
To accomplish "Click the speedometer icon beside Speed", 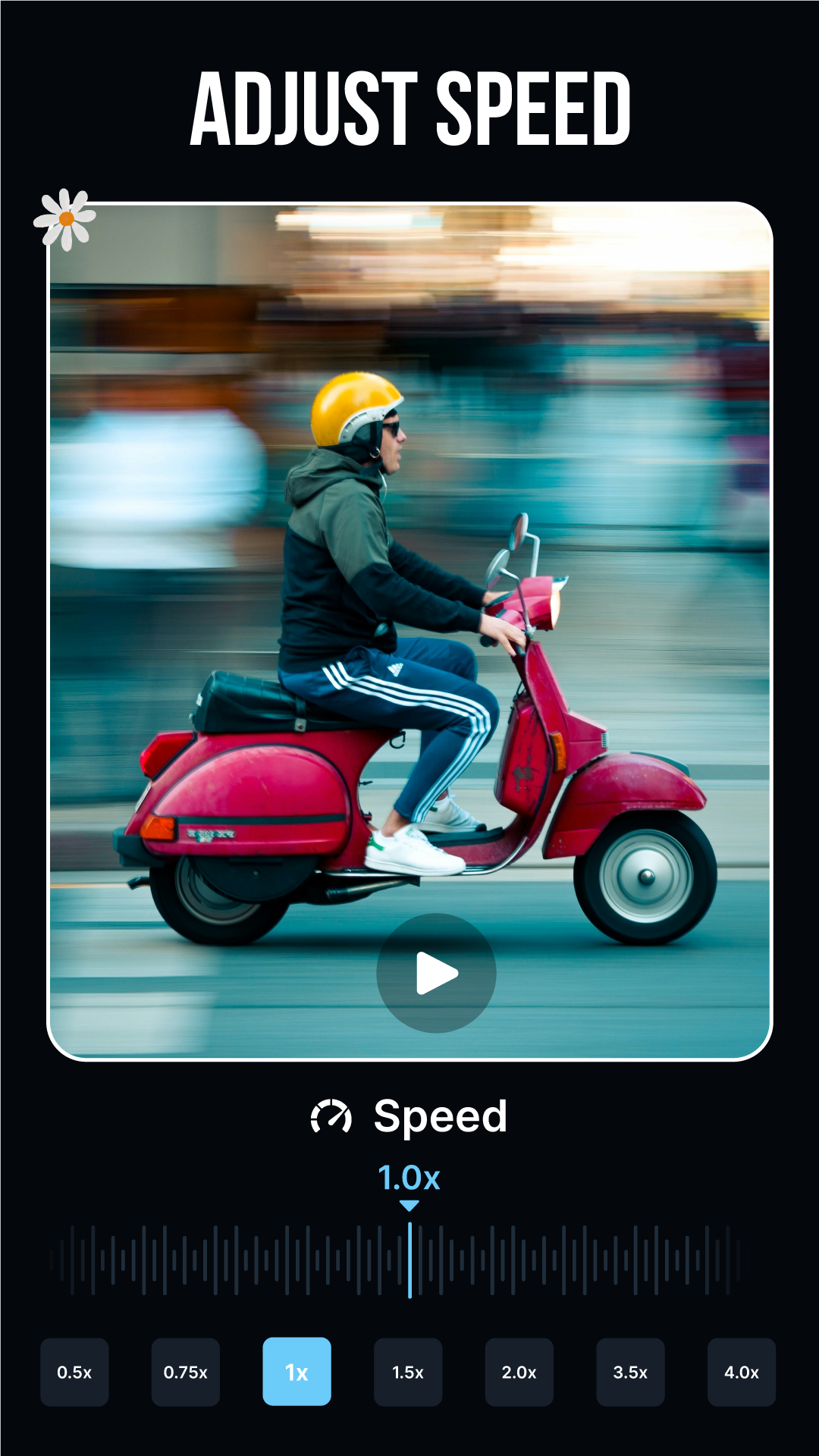I will click(x=331, y=1117).
